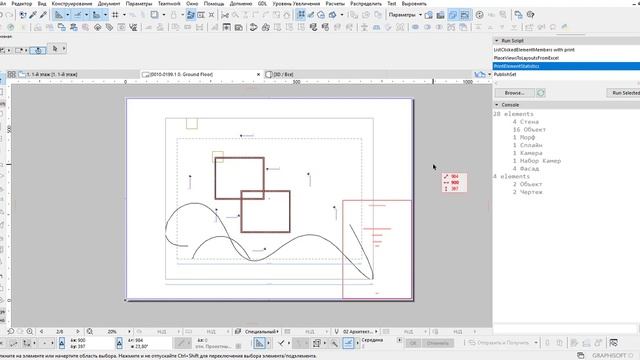The width and height of the screenshot is (640, 360).
Task: Click the cloud upload icon in second toolbar row
Action: pos(98,27)
